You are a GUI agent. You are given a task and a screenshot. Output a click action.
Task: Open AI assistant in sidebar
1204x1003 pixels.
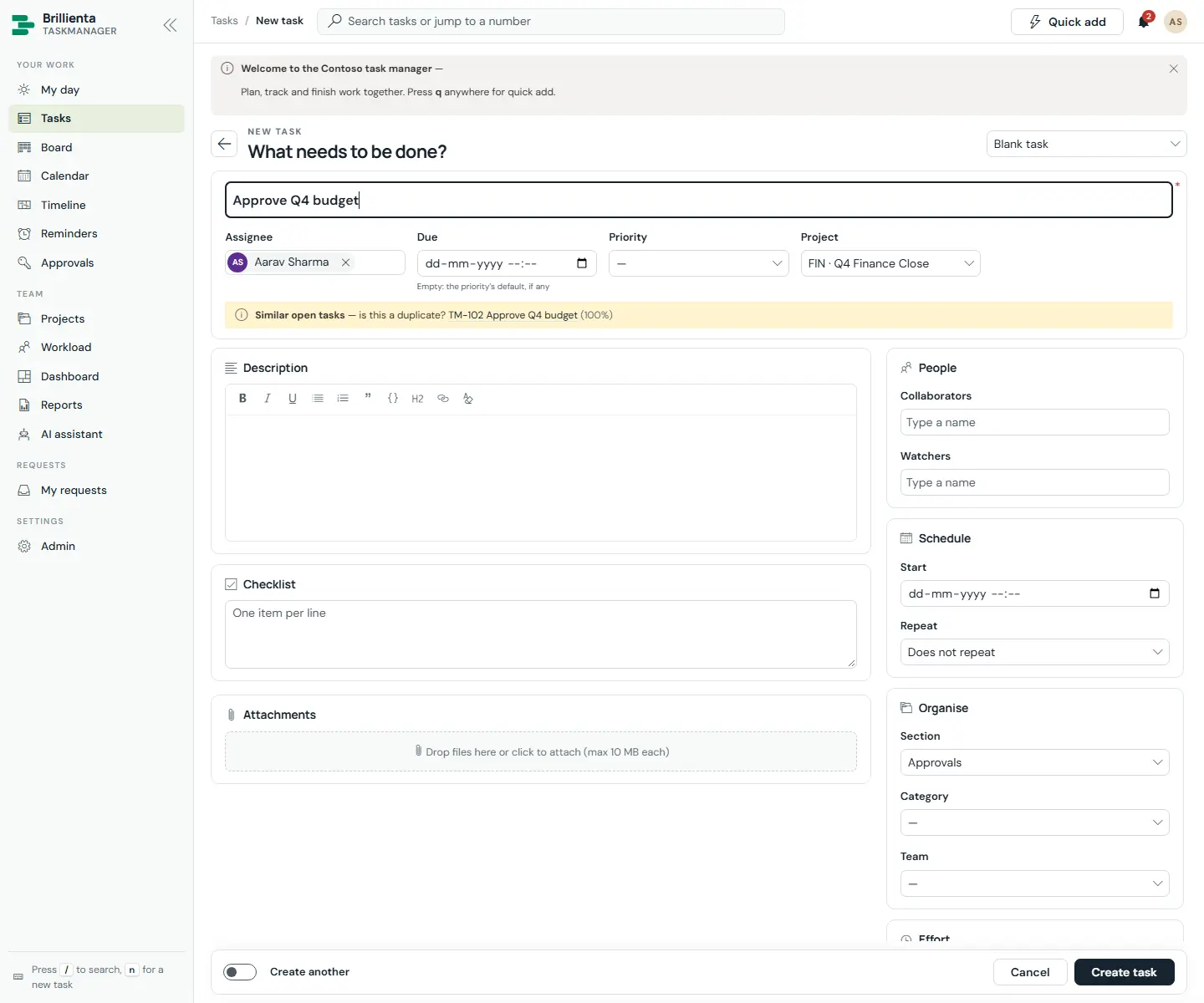96,434
